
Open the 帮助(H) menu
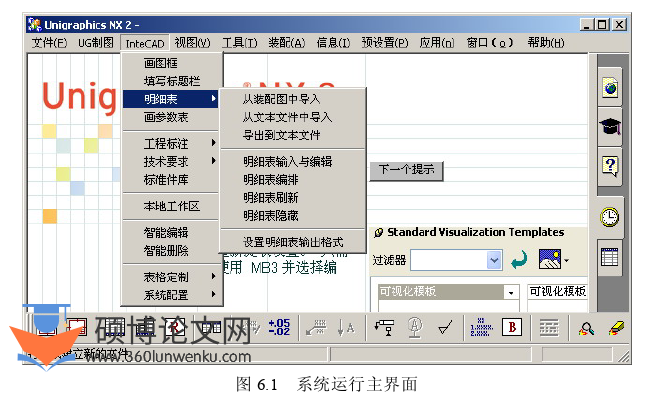coord(546,43)
